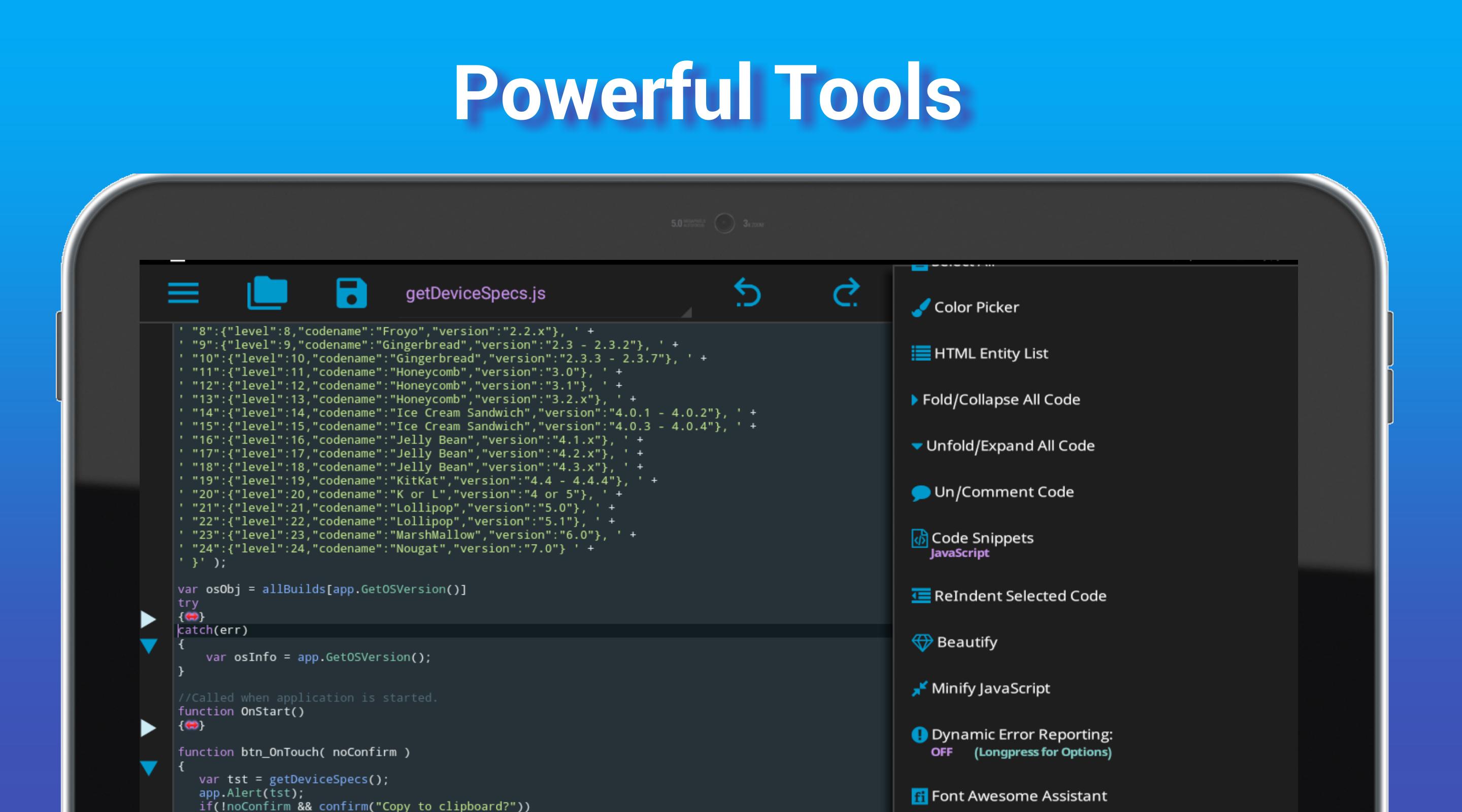The width and height of the screenshot is (1462, 812).
Task: Click red fold marker under OnStart()
Action: pyautogui.click(x=191, y=725)
